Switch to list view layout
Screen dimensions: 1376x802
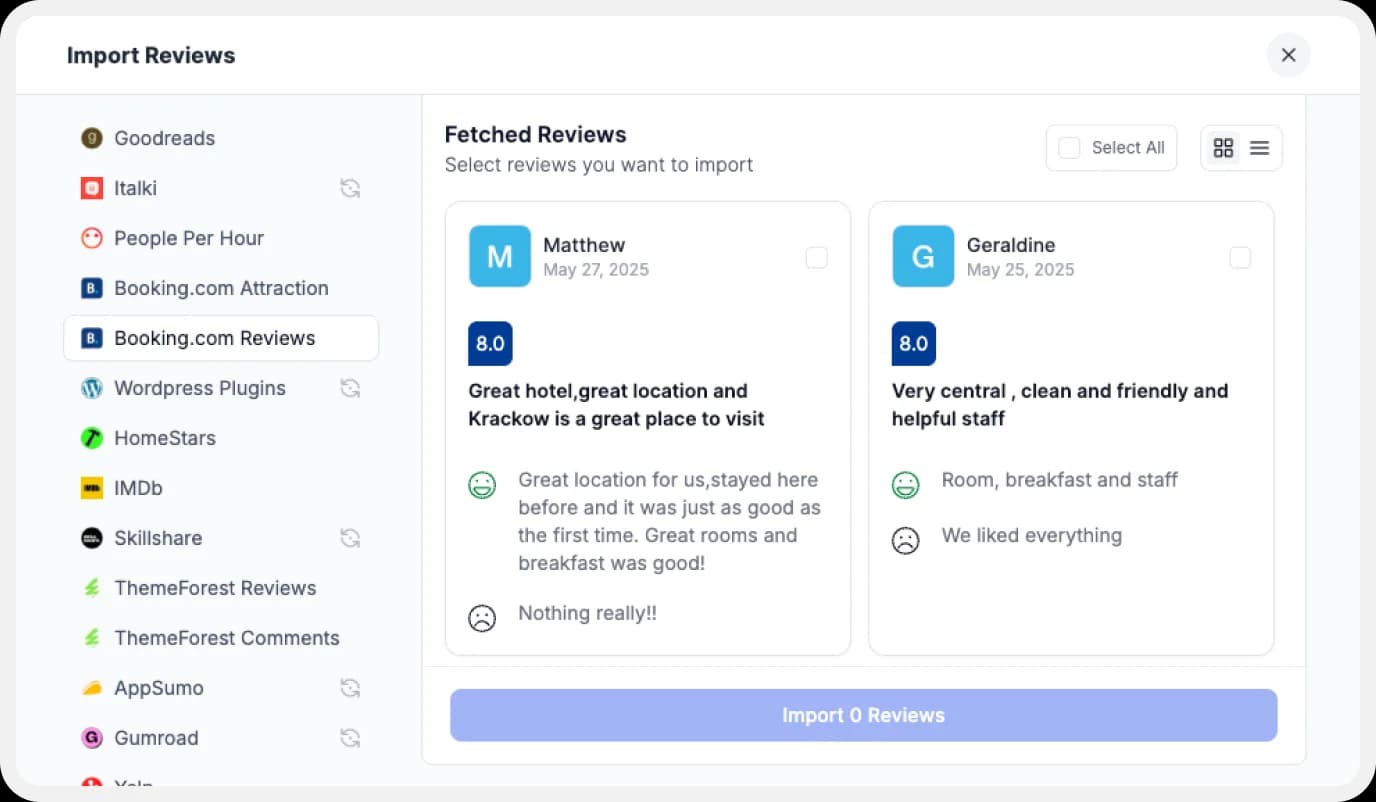coord(1259,146)
